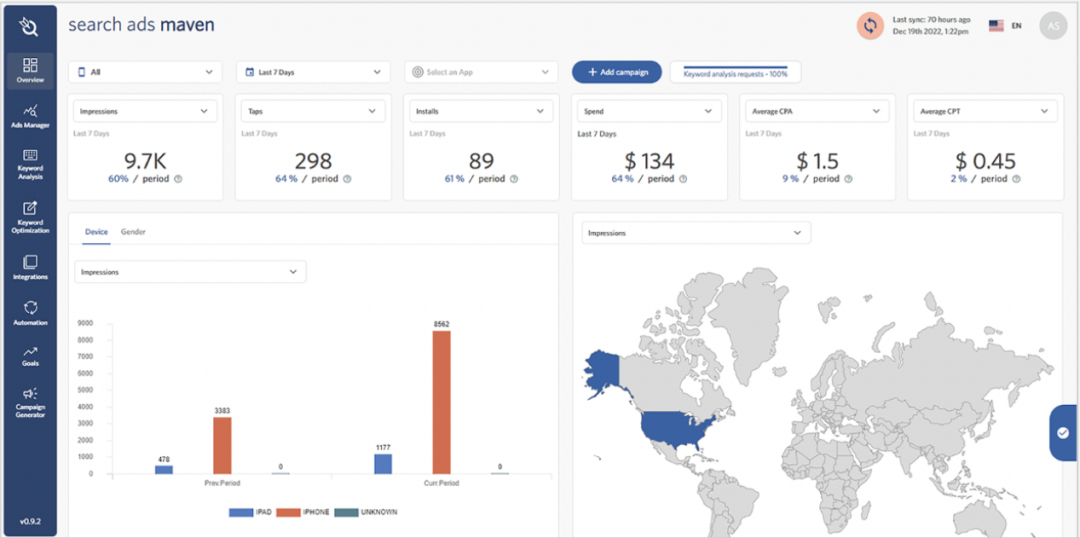Expand the Last 7 Days date dropdown
The width and height of the screenshot is (1080, 538).
pyautogui.click(x=313, y=72)
